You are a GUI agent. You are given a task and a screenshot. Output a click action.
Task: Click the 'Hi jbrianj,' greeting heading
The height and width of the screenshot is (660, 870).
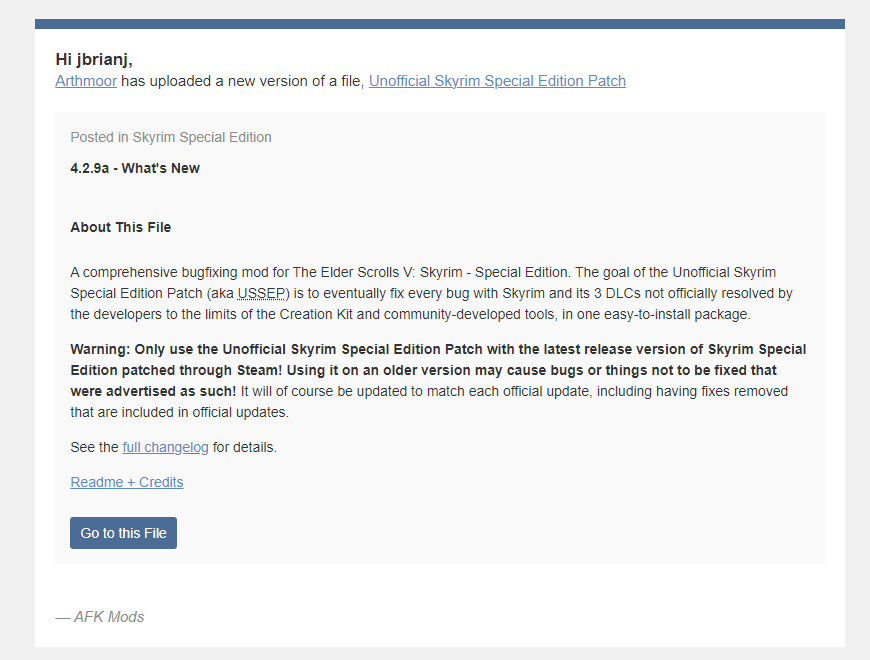point(94,59)
